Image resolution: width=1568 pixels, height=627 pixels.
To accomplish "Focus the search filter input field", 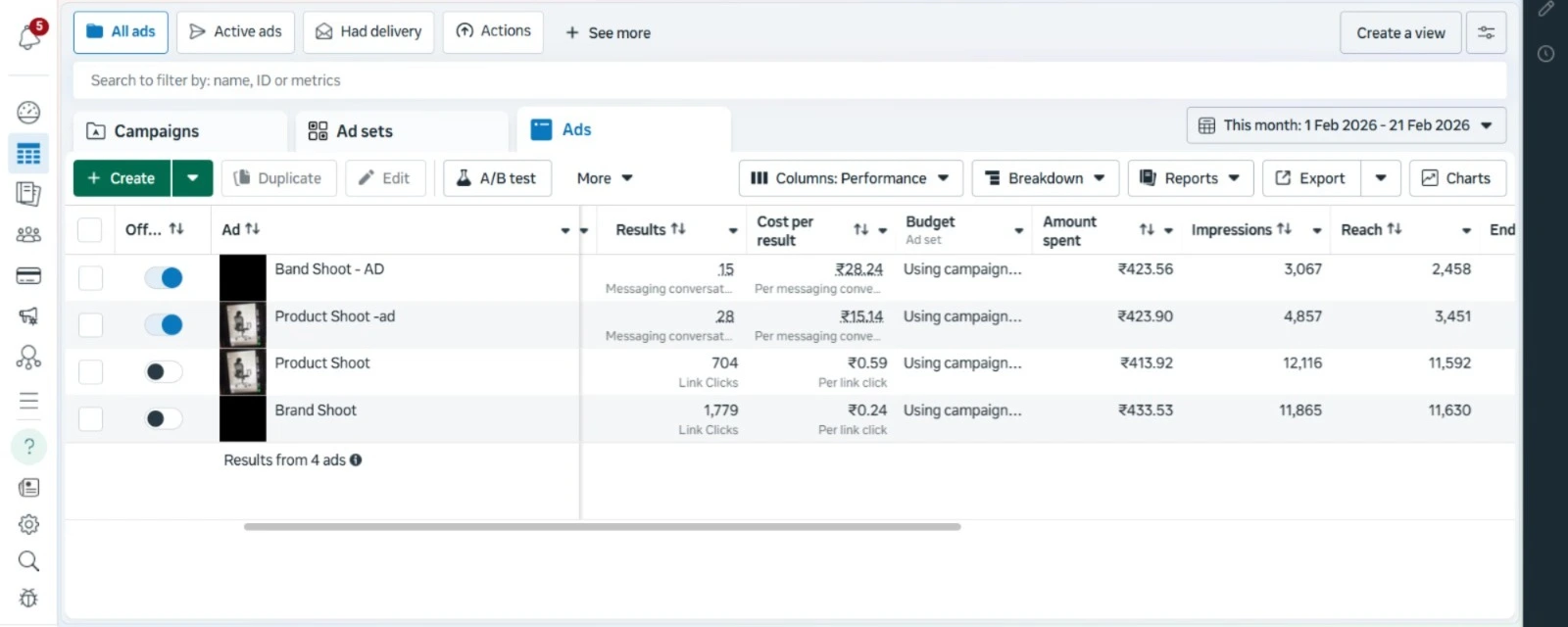I will click(x=790, y=80).
